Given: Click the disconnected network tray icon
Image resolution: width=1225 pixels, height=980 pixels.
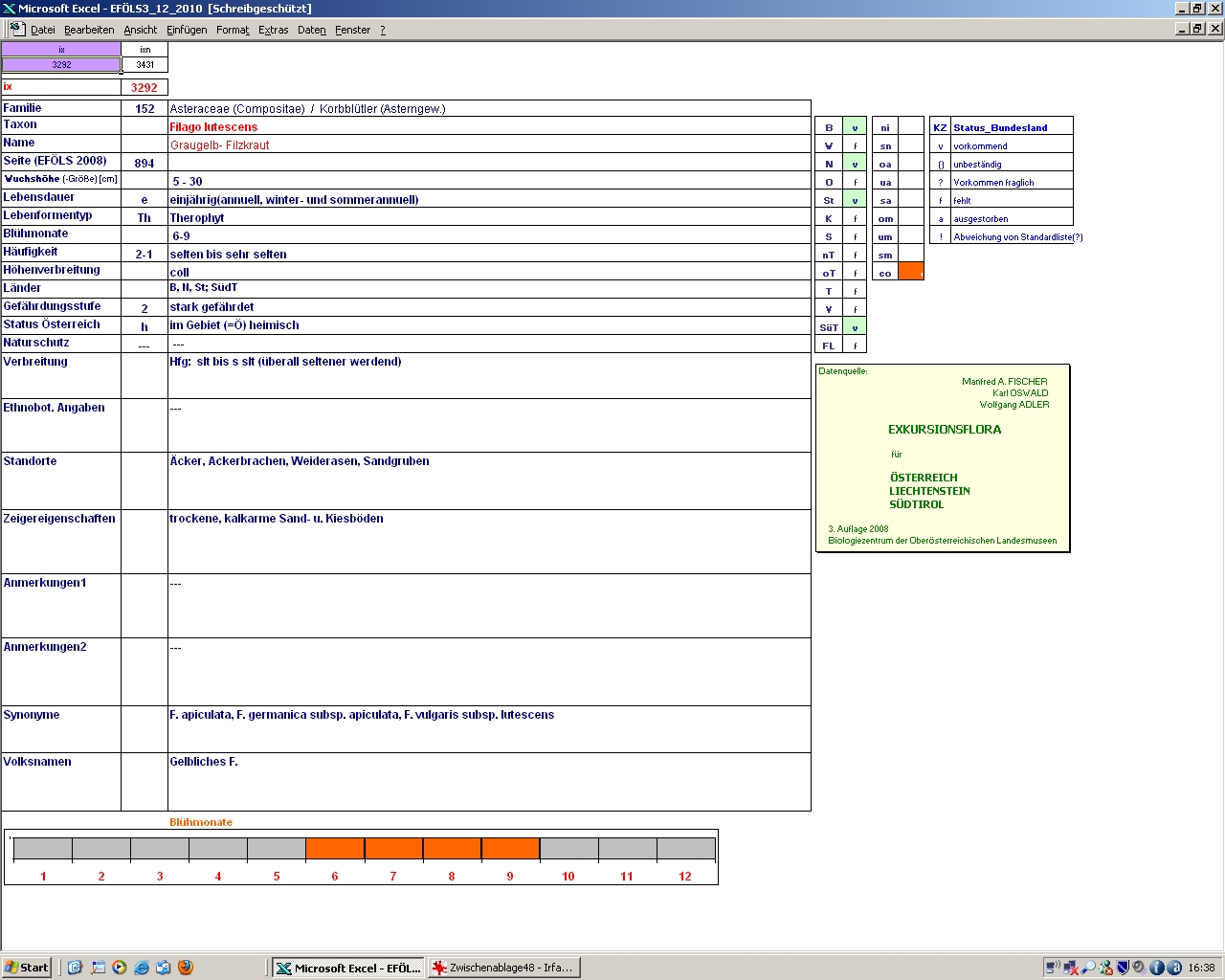Looking at the screenshot, I should tap(1071, 968).
